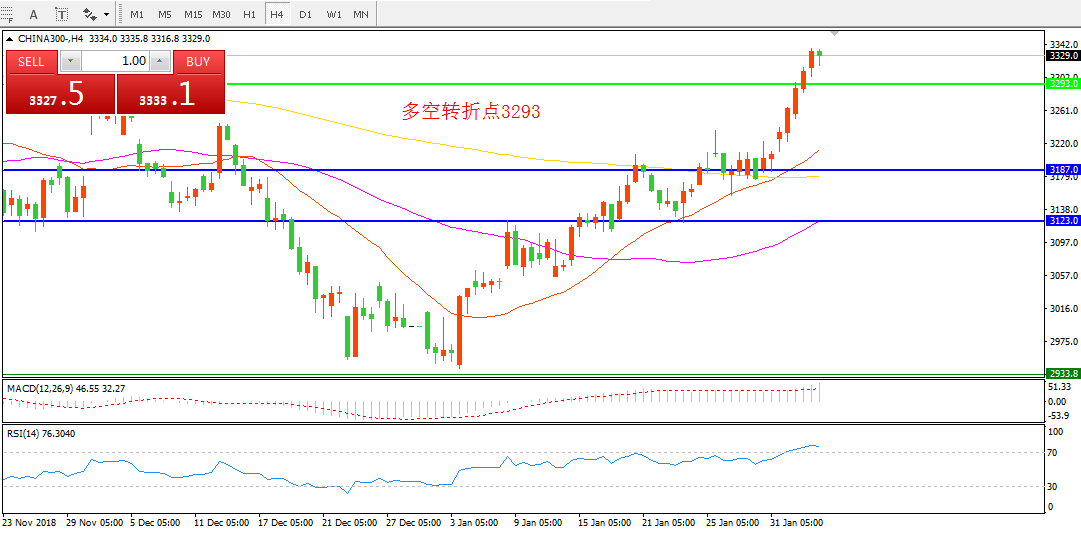Click the gray chart shift triangle marker
The image size is (1081, 533).
(x=835, y=33)
